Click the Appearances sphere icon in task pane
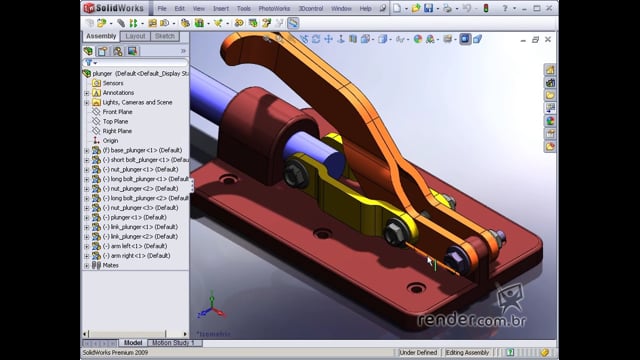 (550, 121)
